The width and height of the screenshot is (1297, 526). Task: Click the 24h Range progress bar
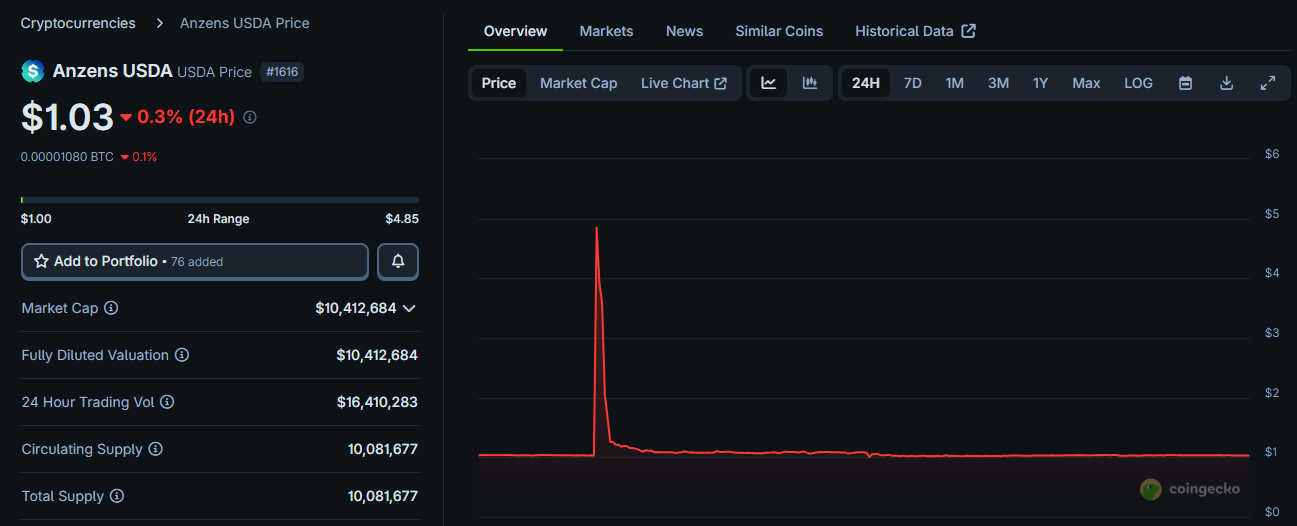(x=220, y=200)
